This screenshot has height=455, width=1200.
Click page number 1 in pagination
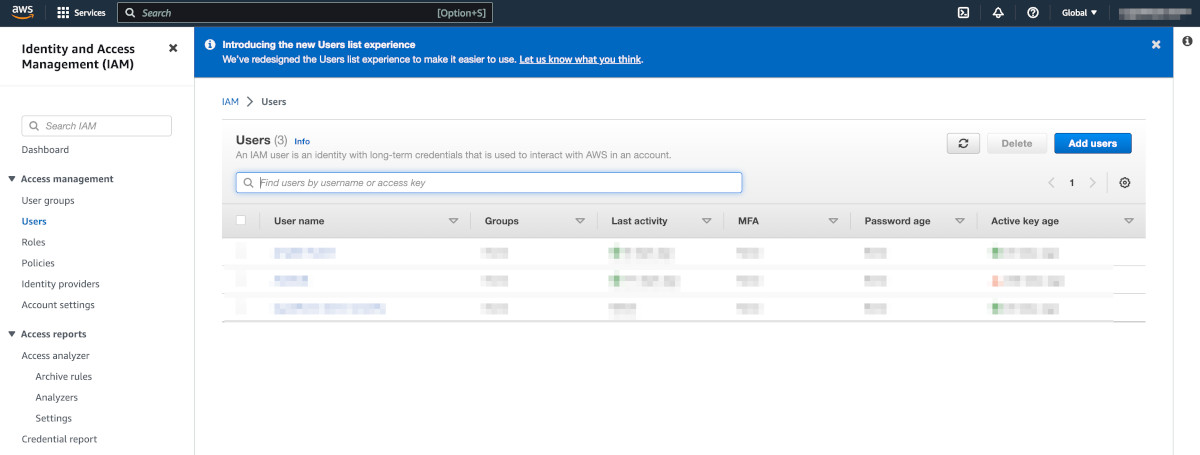click(1072, 183)
